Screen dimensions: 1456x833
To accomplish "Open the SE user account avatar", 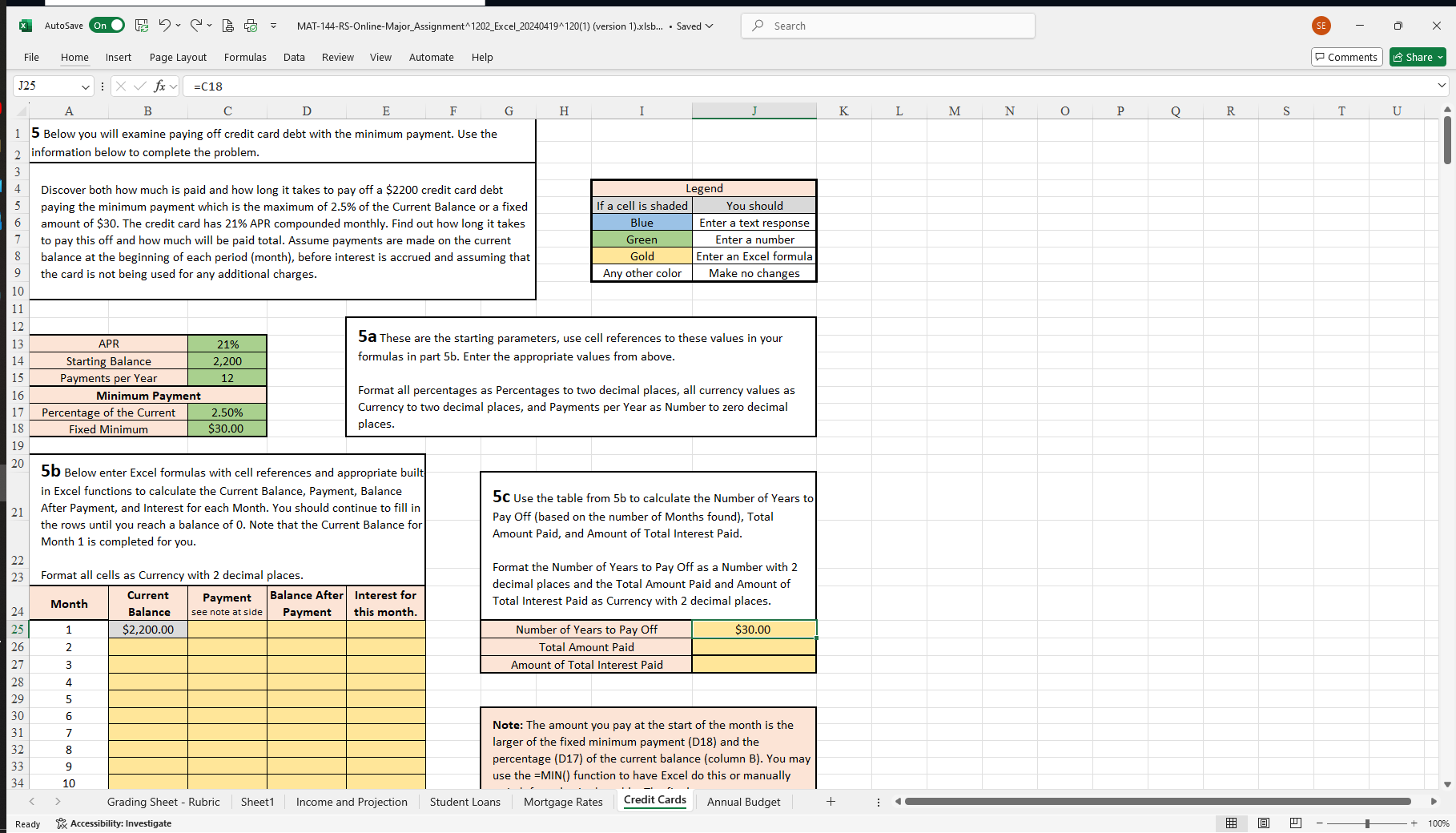I will 1321,26.
